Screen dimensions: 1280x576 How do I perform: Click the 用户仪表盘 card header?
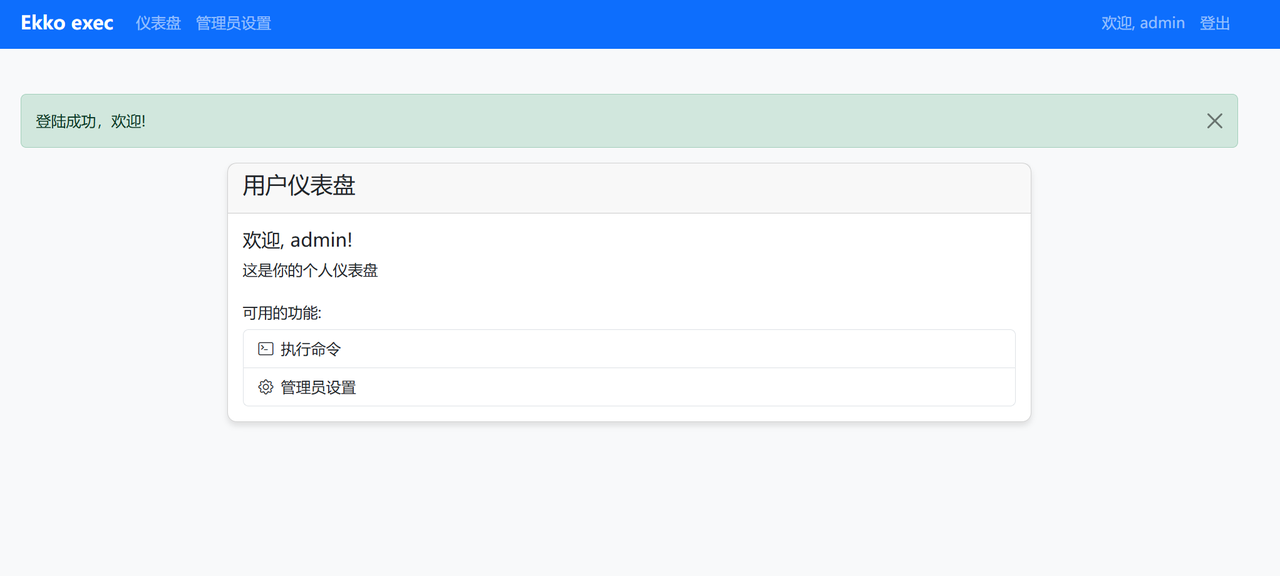click(x=629, y=188)
